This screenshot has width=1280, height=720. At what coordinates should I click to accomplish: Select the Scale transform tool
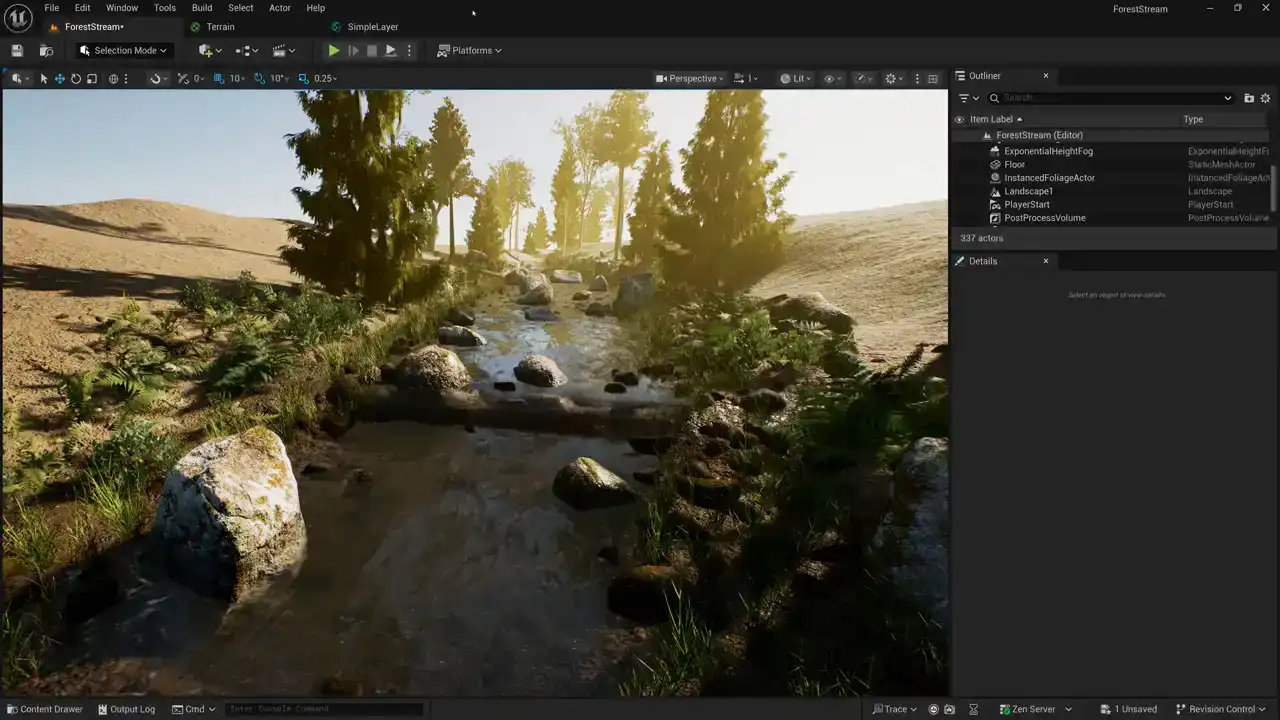tap(92, 79)
